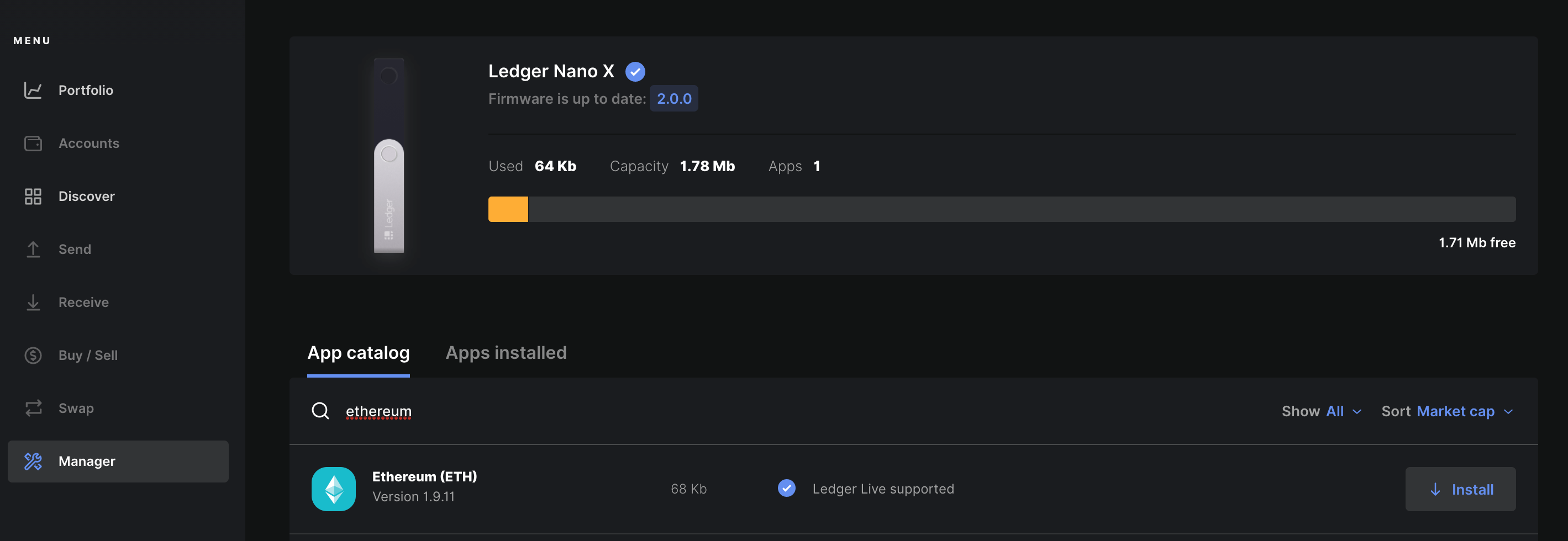Install the Ethereum app

tap(1460, 489)
